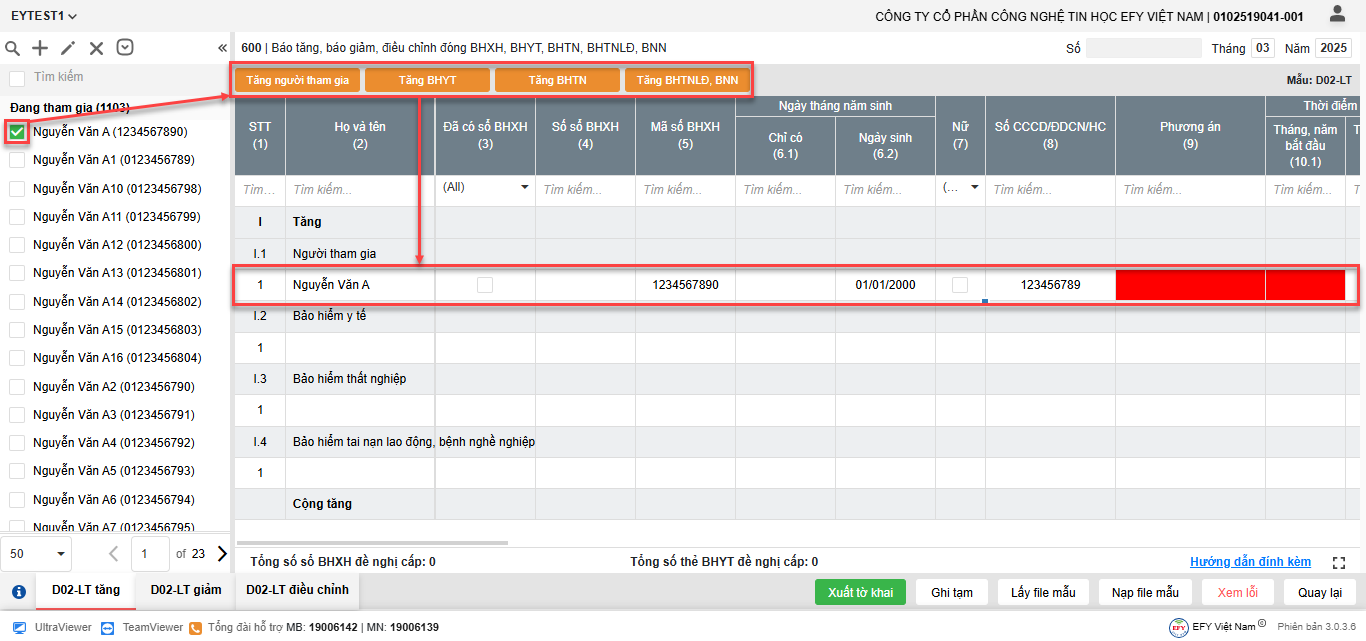
Task: Check the select-all box beside Tìm kiếm
Action: click(17, 78)
